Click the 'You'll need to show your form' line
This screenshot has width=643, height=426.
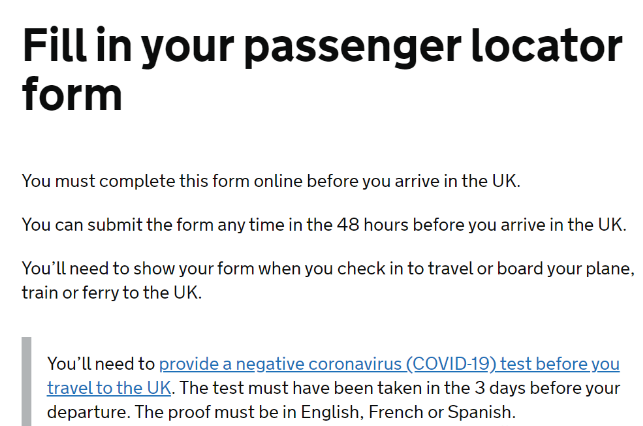click(x=328, y=269)
